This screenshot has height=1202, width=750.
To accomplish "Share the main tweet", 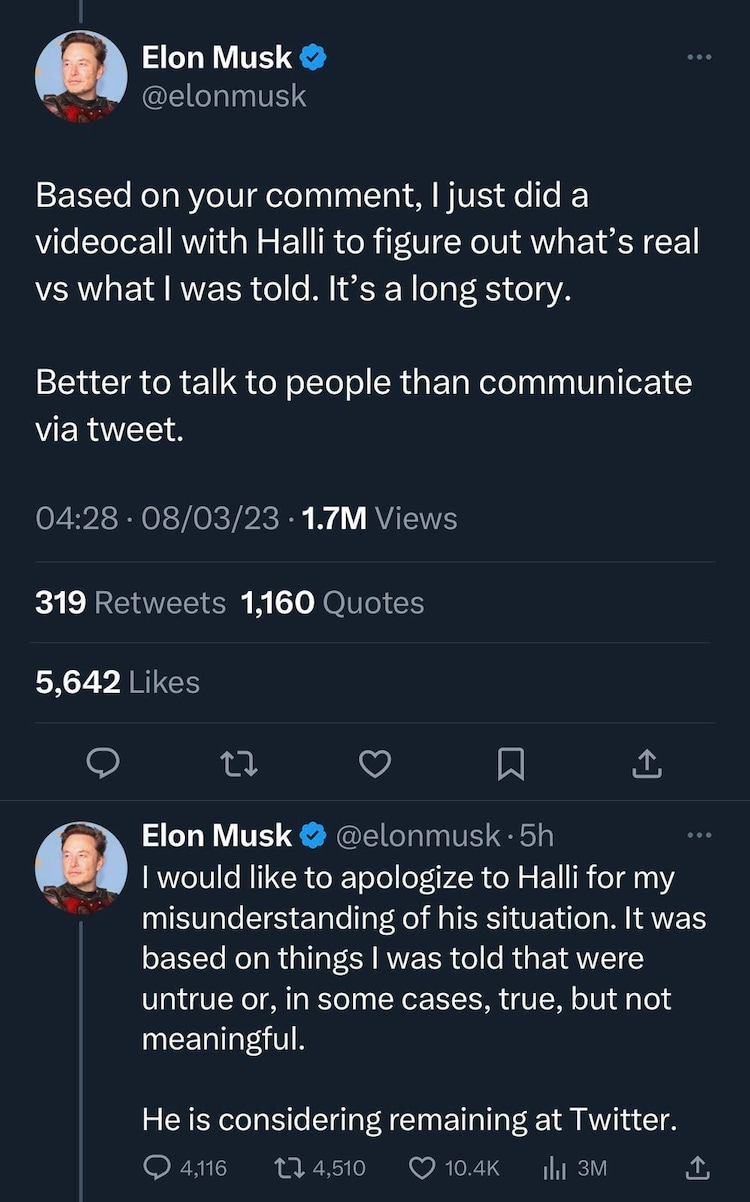I will [647, 764].
